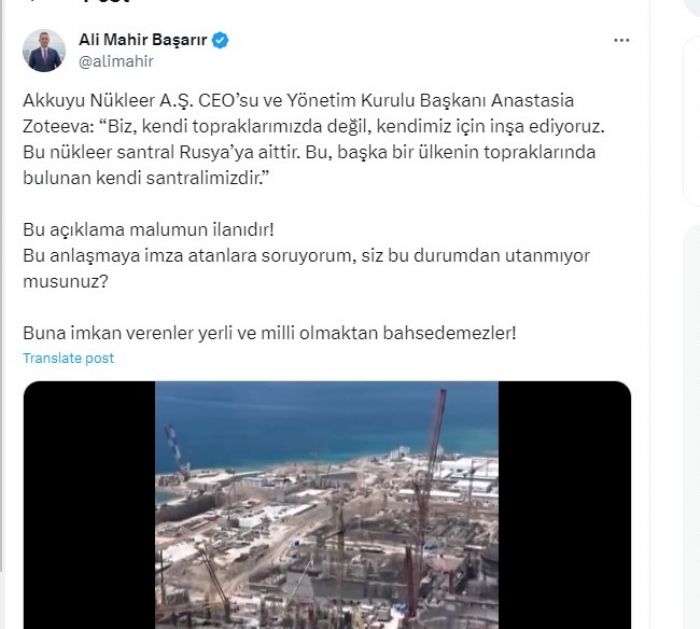Click the sentence ending 'utanmıyor musunuz?'

tap(306, 268)
